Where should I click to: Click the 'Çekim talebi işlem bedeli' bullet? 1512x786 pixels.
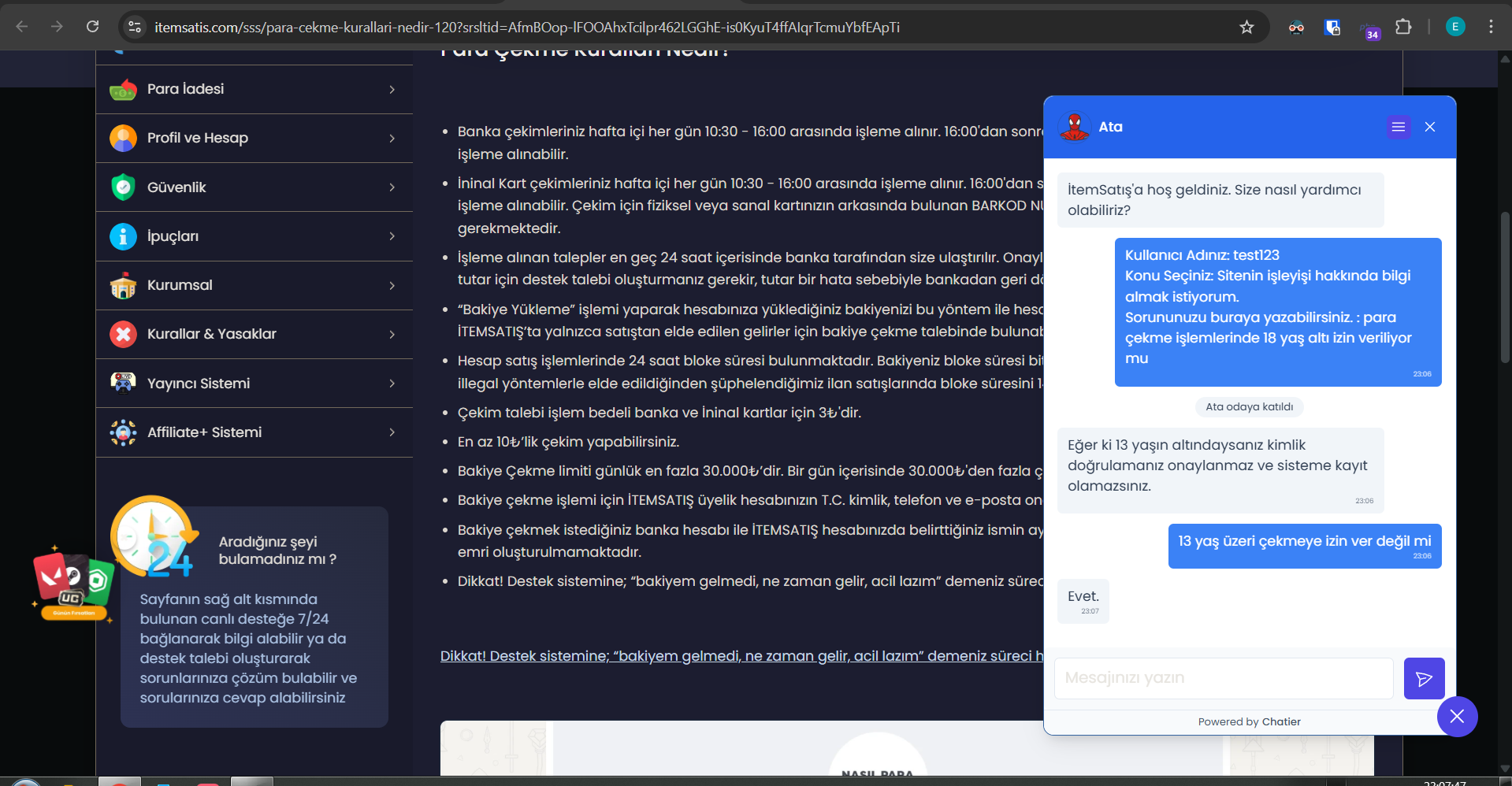[x=659, y=413]
